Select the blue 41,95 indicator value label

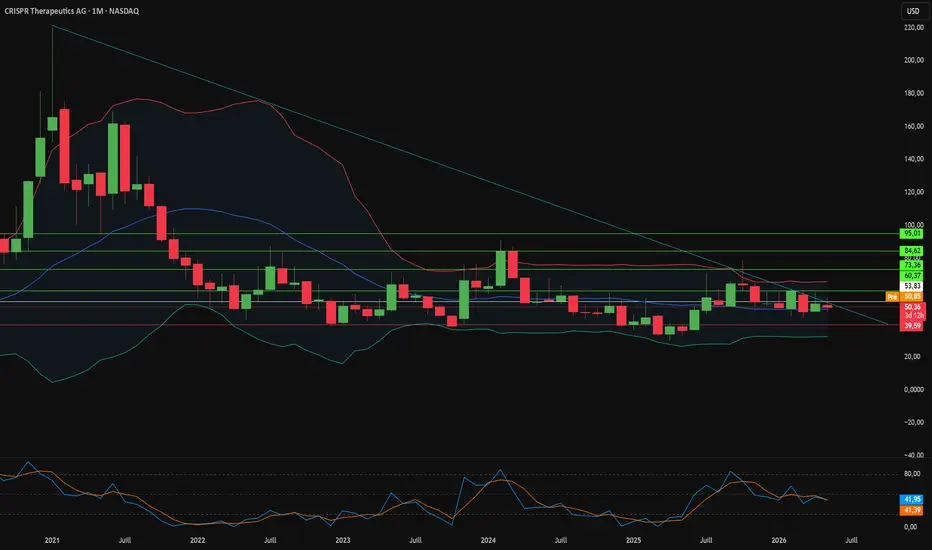[912, 499]
